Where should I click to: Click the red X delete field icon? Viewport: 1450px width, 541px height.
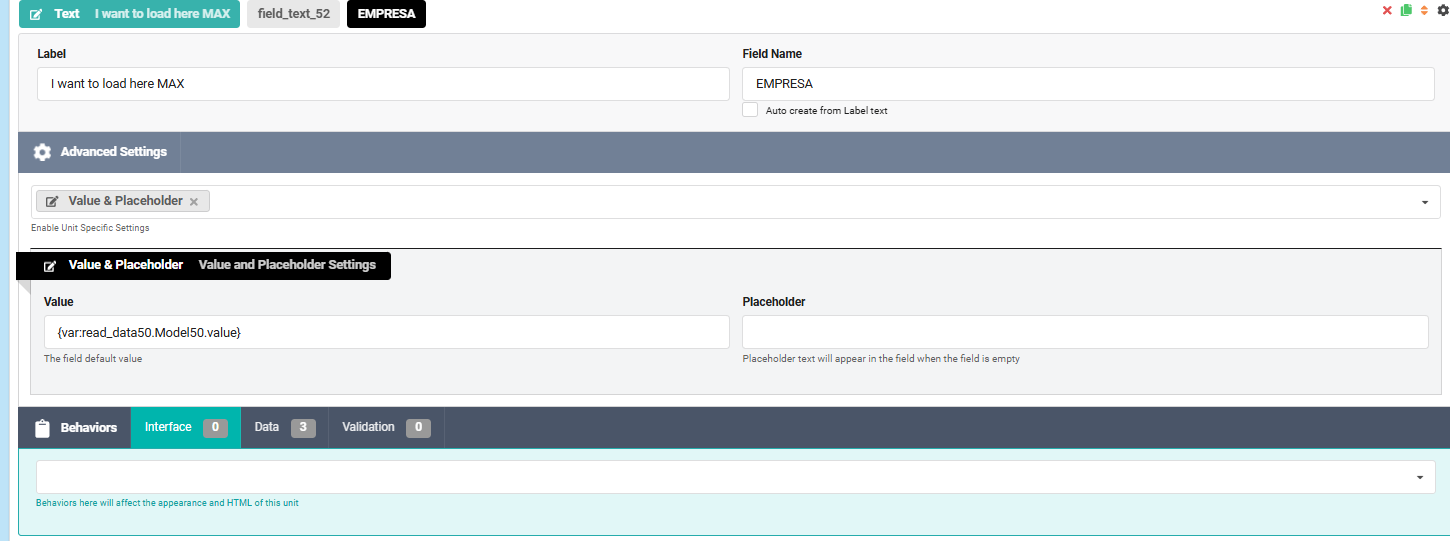pyautogui.click(x=1387, y=10)
